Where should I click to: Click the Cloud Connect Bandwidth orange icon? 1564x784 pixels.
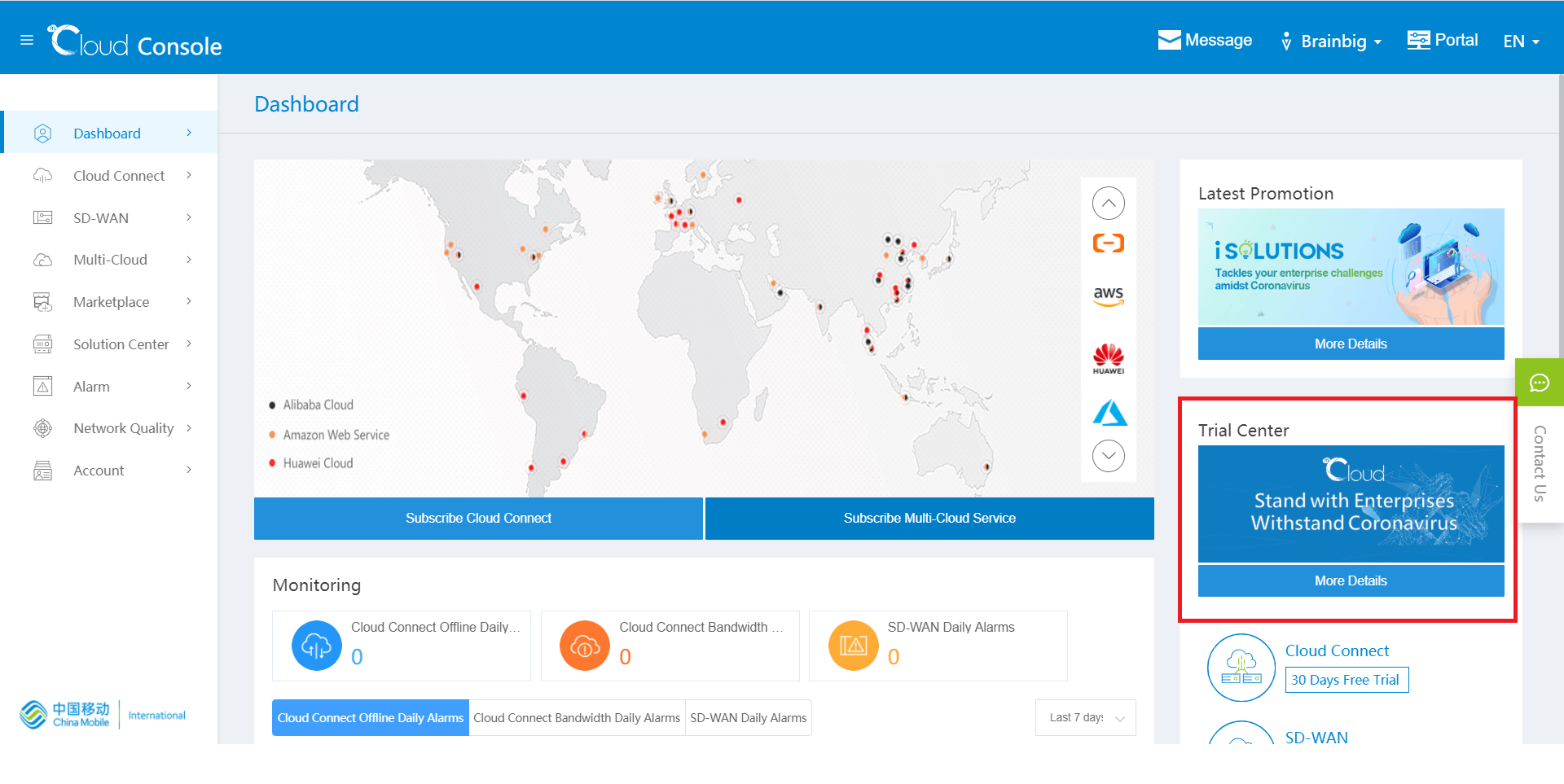coord(584,646)
